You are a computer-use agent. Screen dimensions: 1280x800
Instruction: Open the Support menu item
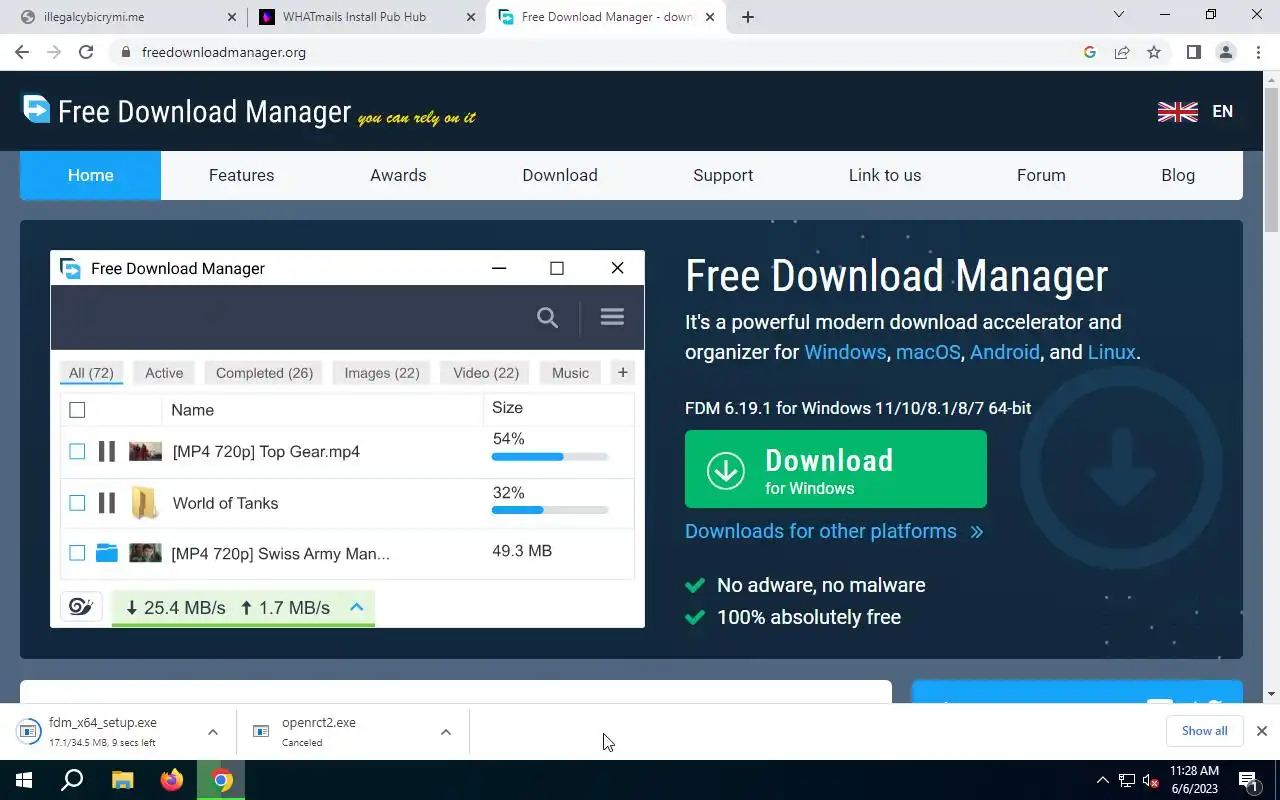723,175
